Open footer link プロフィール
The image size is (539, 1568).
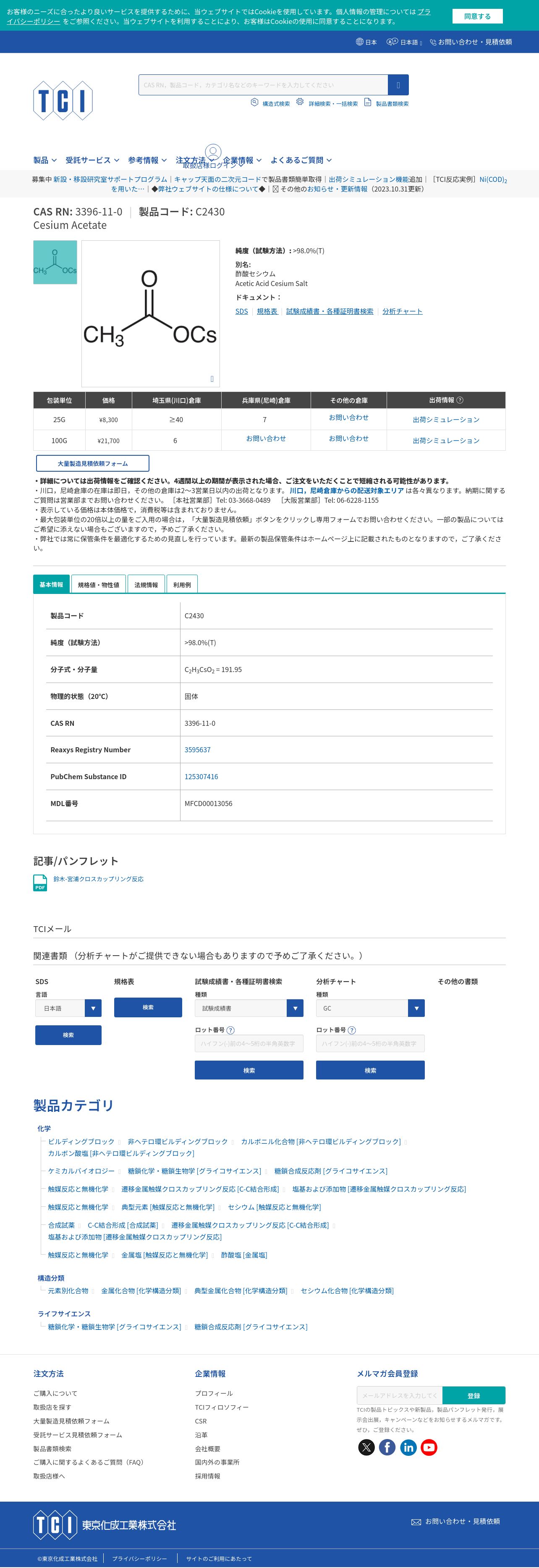[214, 1393]
